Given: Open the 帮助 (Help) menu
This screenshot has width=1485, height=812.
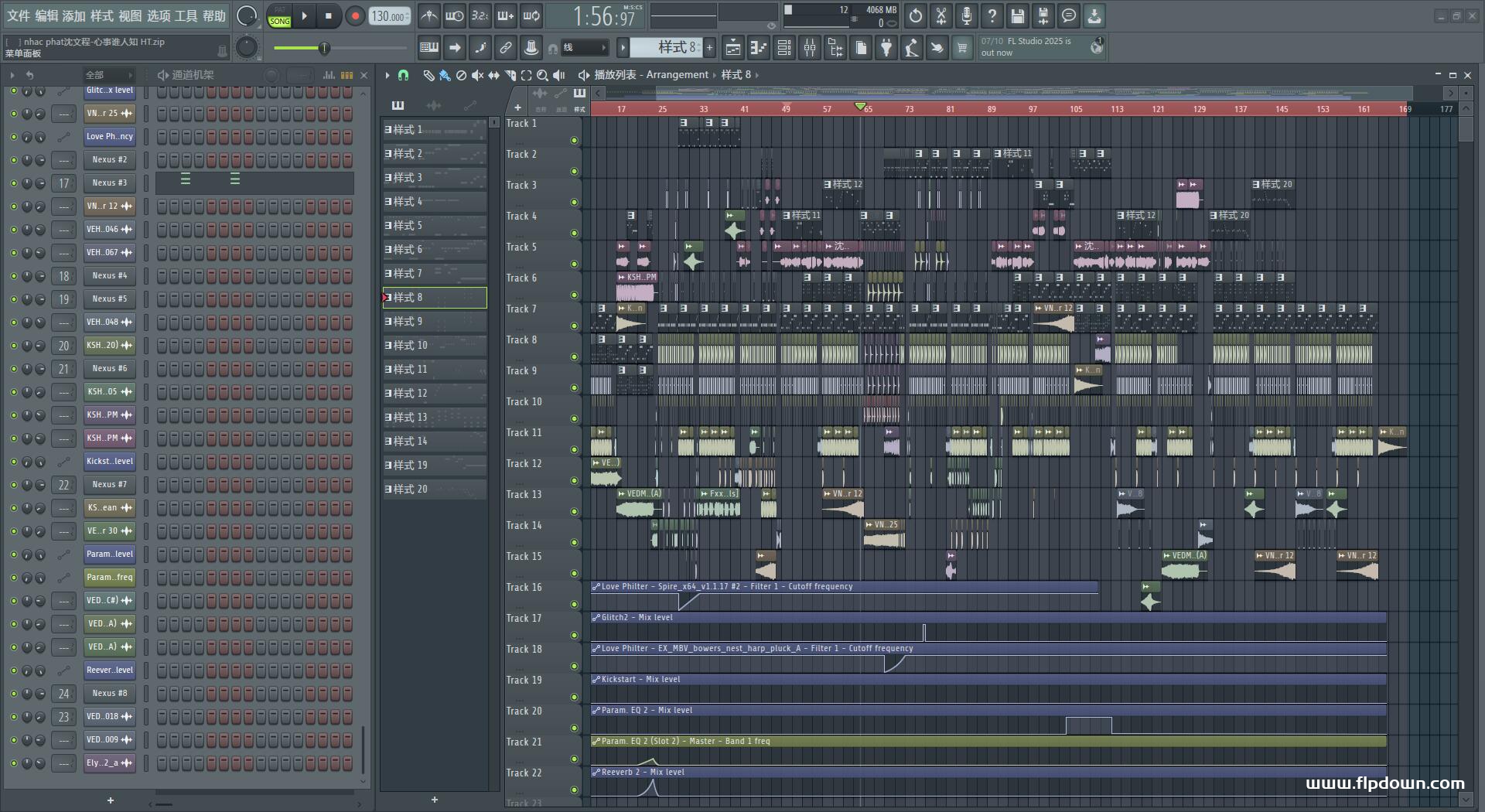Looking at the screenshot, I should tap(214, 15).
